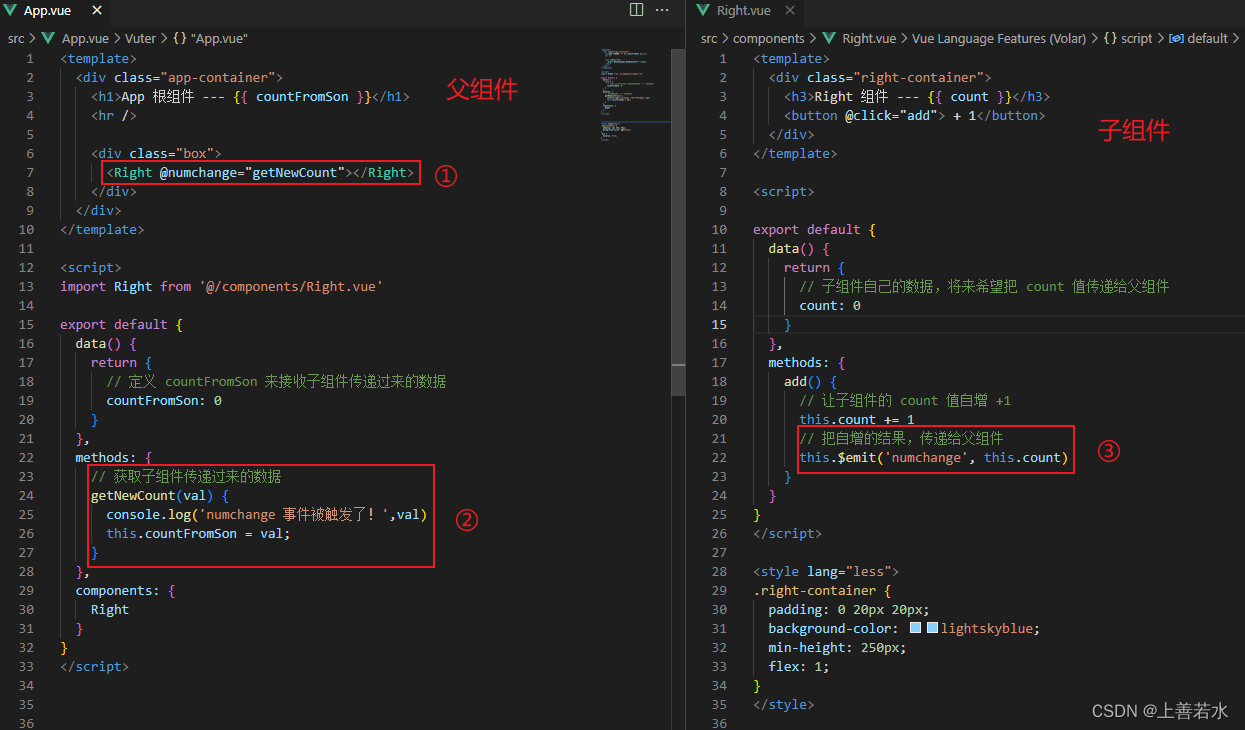Click the add() method line

(x=810, y=382)
